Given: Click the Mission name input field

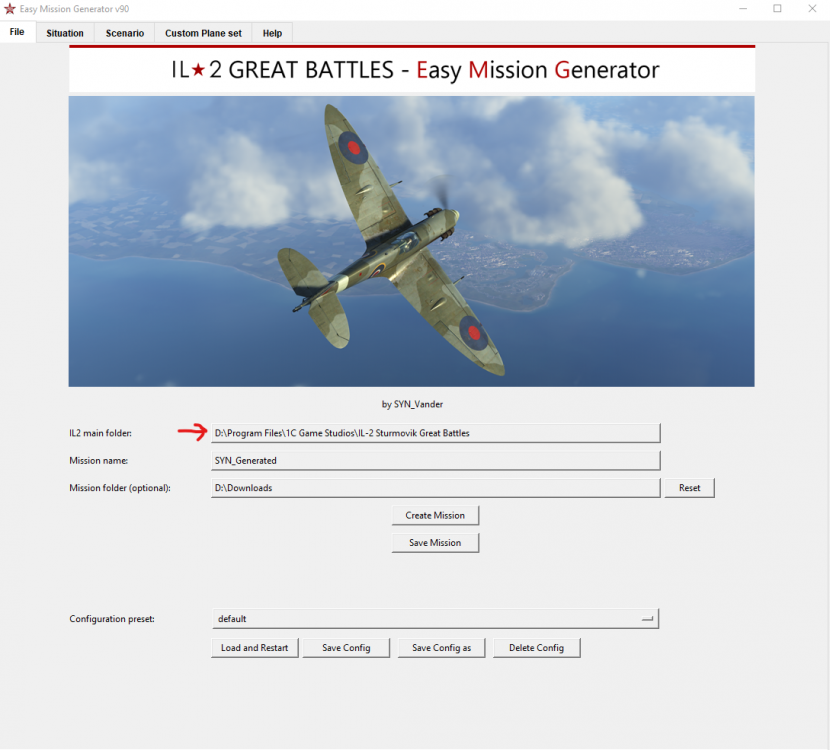Looking at the screenshot, I should tap(435, 460).
